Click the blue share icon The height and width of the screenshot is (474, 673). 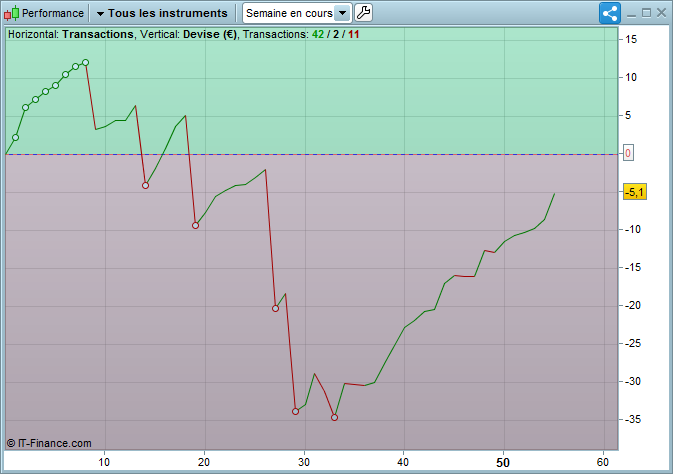click(x=610, y=13)
